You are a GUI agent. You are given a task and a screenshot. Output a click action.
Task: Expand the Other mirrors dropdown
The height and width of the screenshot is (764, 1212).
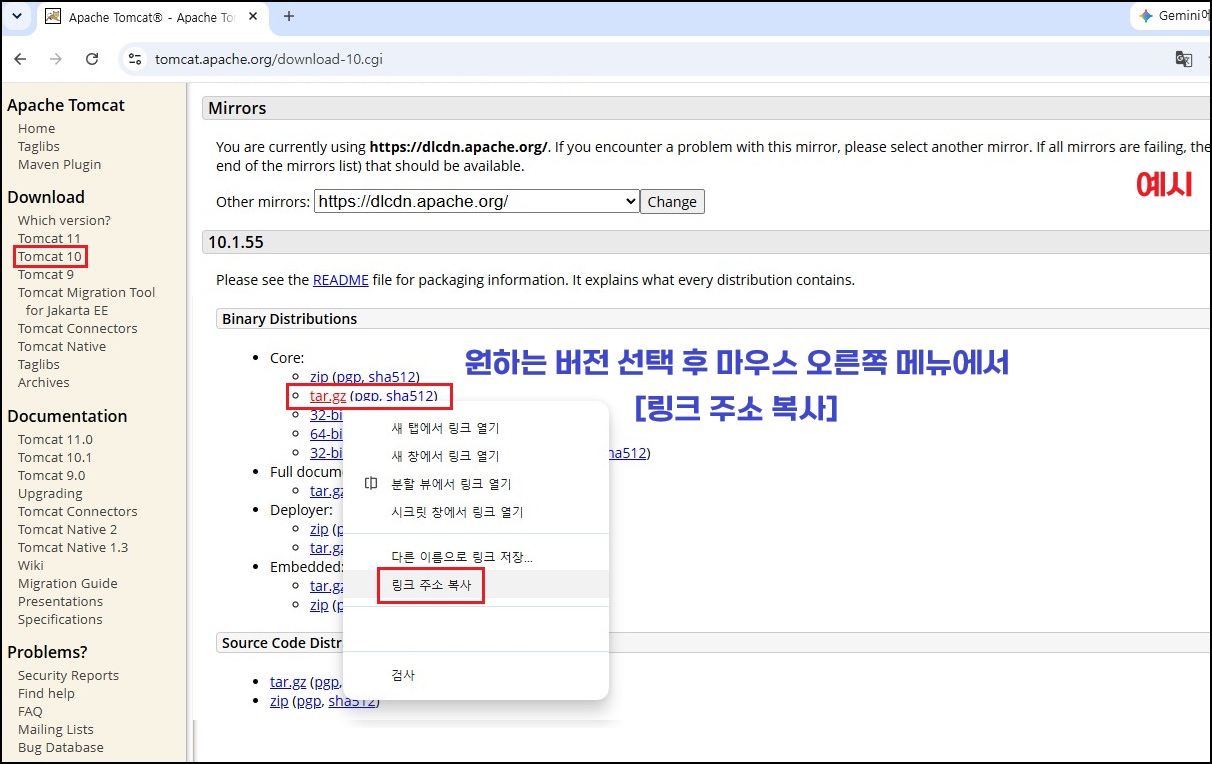pyautogui.click(x=477, y=201)
